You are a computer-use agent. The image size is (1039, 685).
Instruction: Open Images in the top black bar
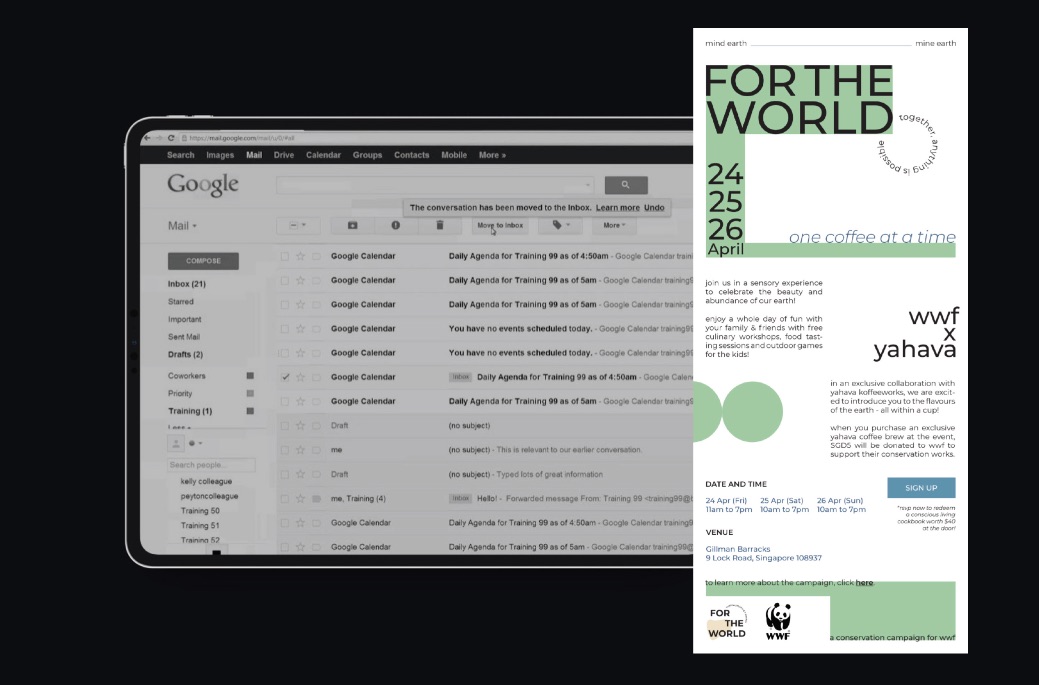tap(220, 155)
